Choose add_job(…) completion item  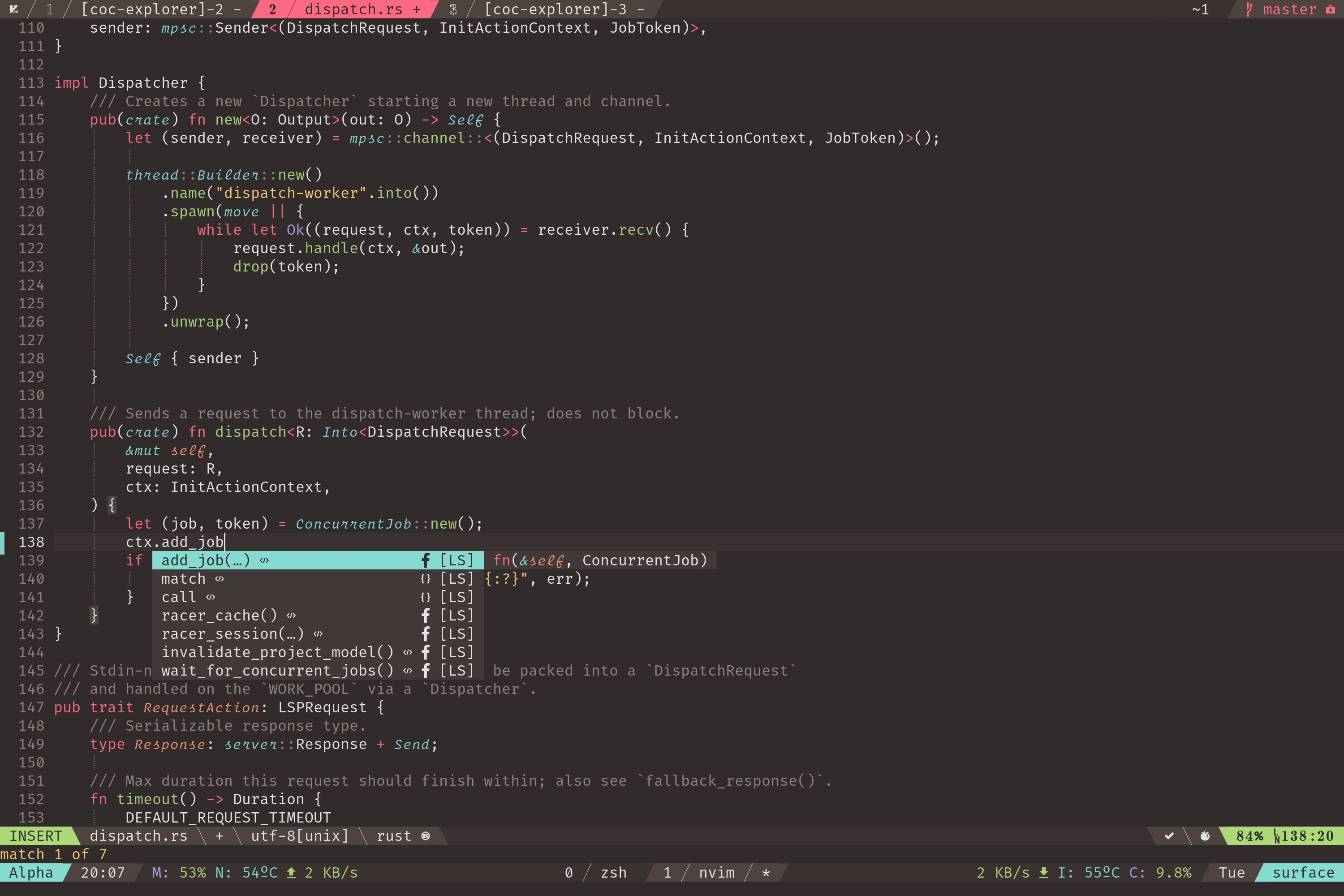(318, 560)
